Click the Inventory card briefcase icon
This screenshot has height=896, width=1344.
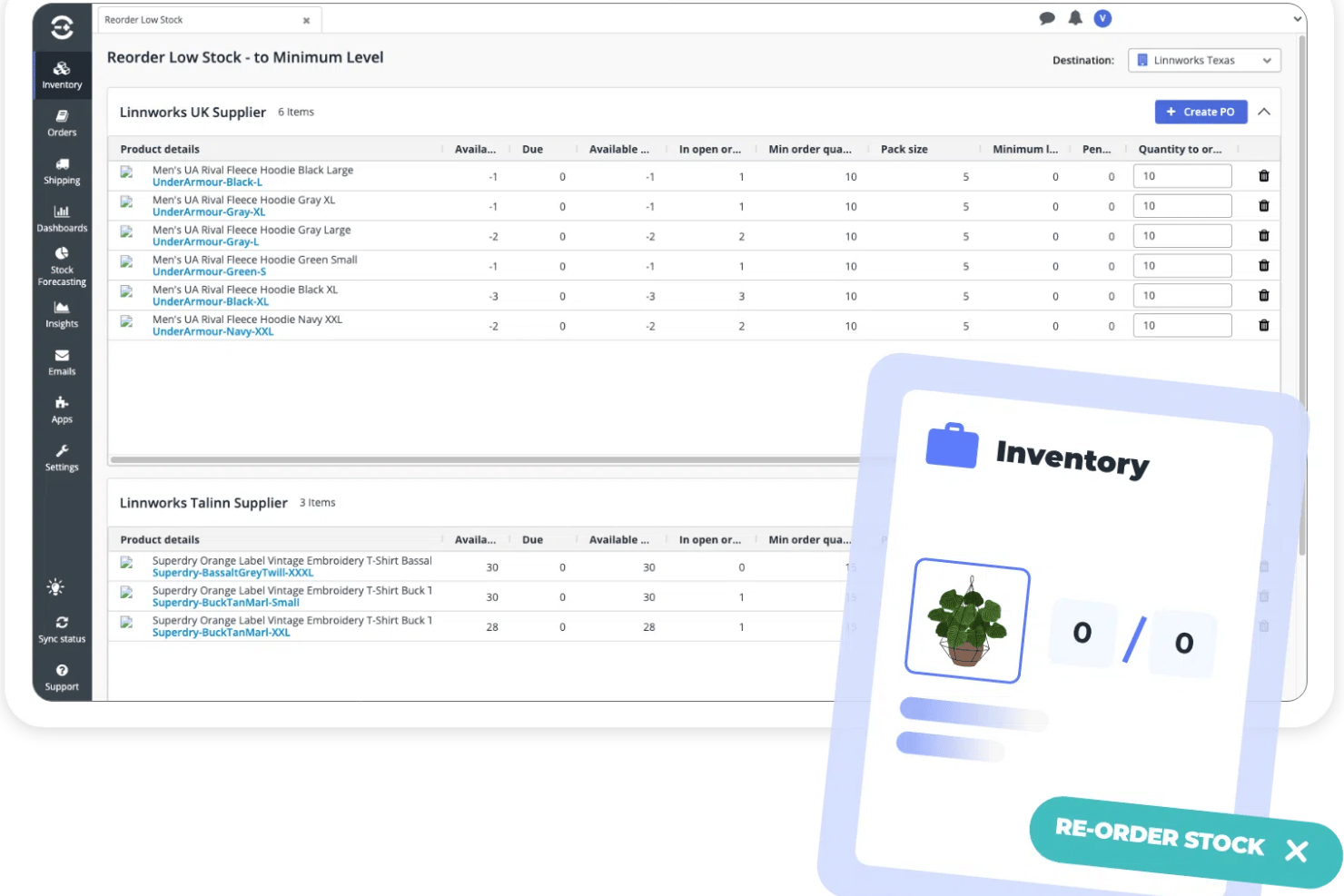click(x=952, y=445)
